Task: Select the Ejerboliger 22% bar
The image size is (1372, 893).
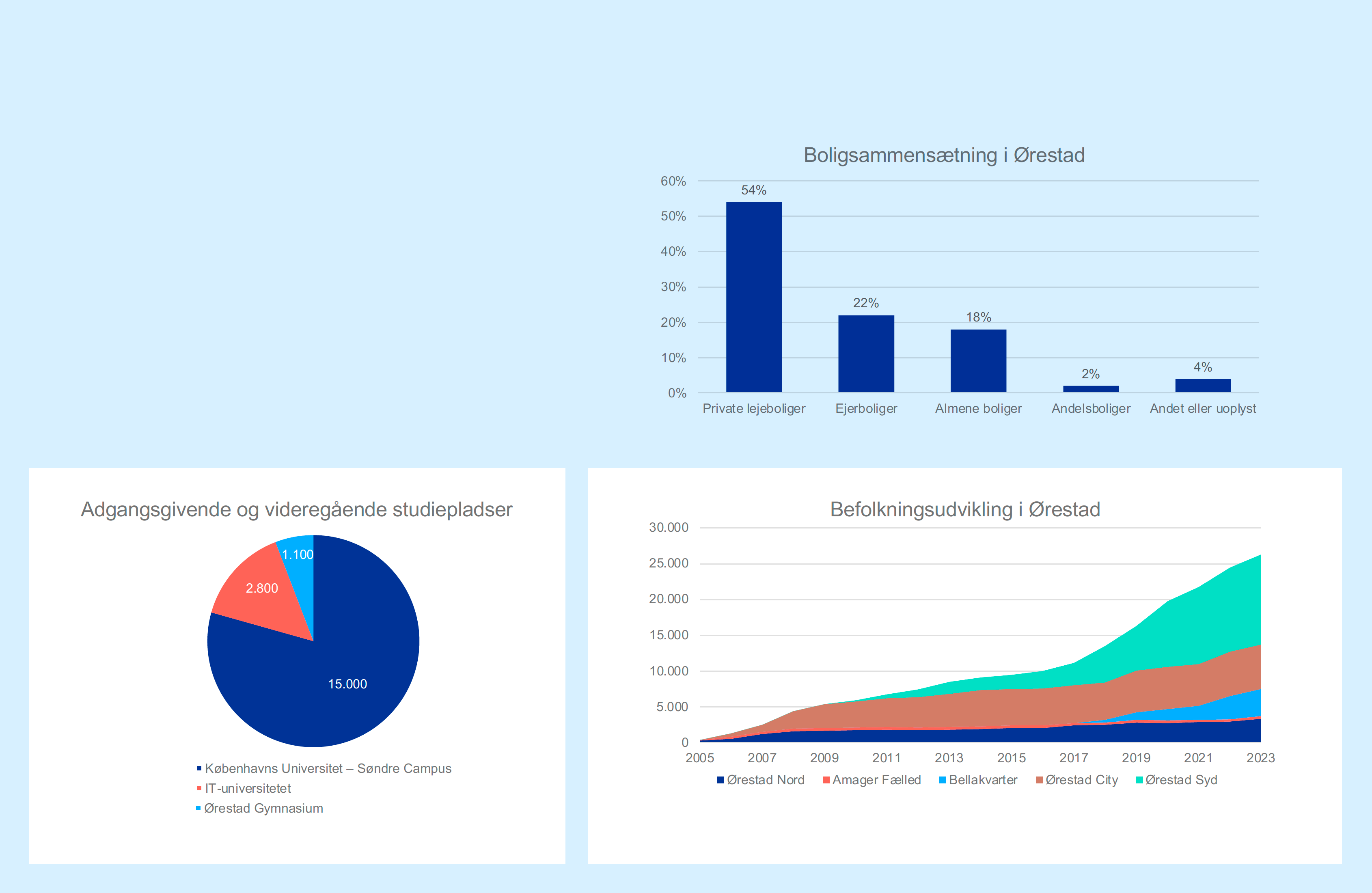Action: click(x=866, y=354)
